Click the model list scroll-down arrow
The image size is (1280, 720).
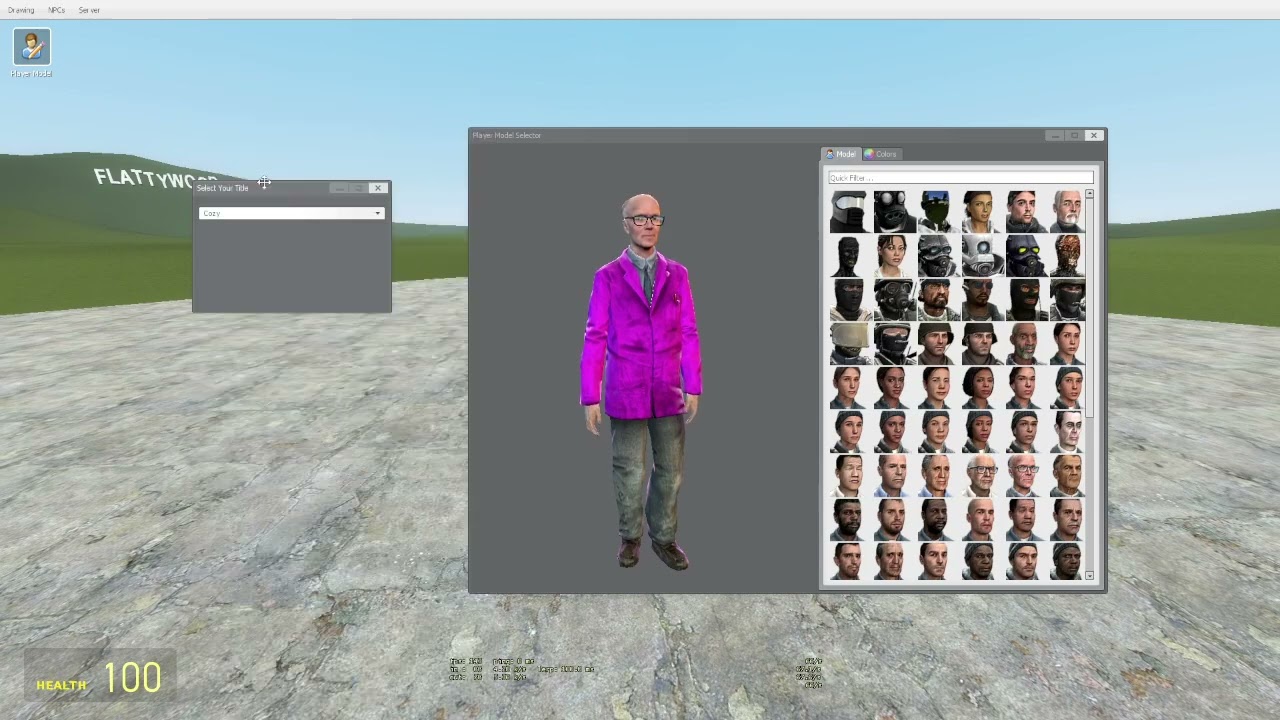(1089, 577)
